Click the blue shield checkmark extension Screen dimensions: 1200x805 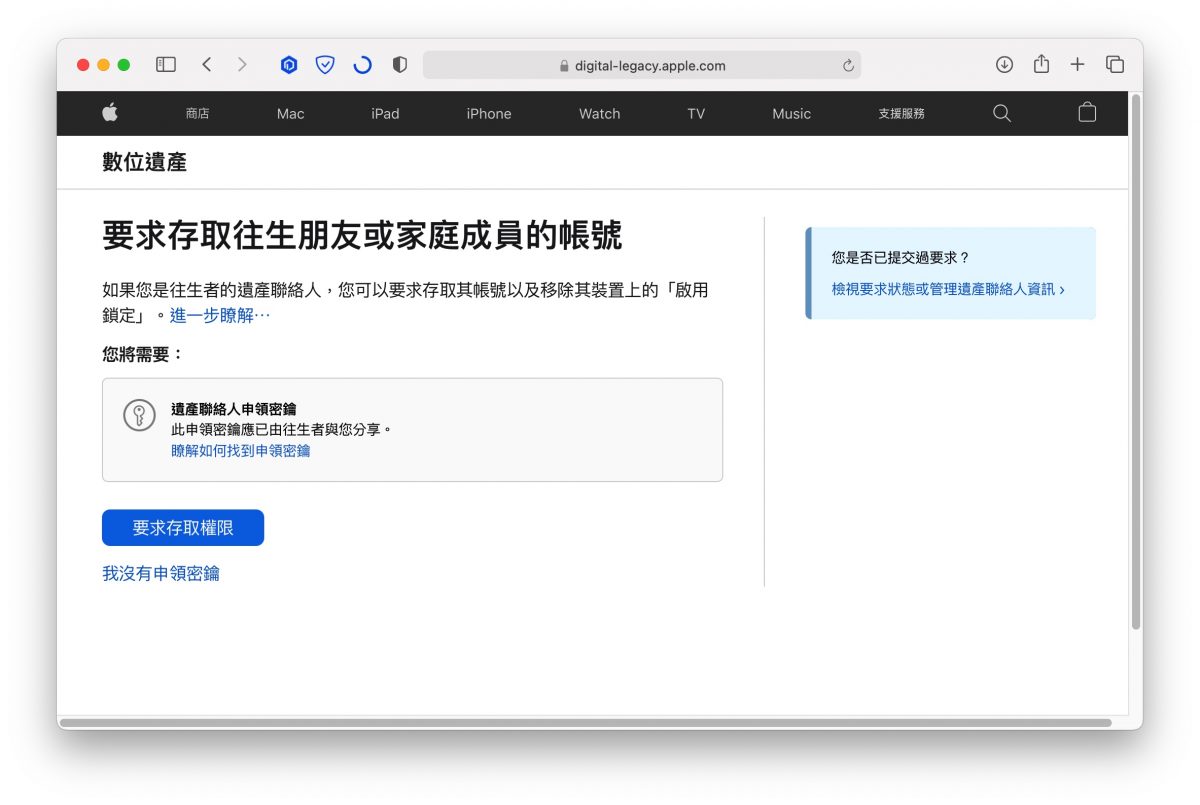325,65
